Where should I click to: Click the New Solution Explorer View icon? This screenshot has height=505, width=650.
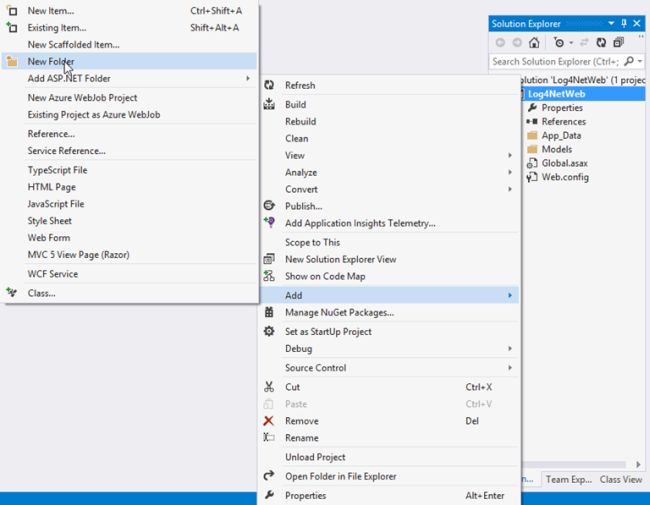(x=269, y=259)
